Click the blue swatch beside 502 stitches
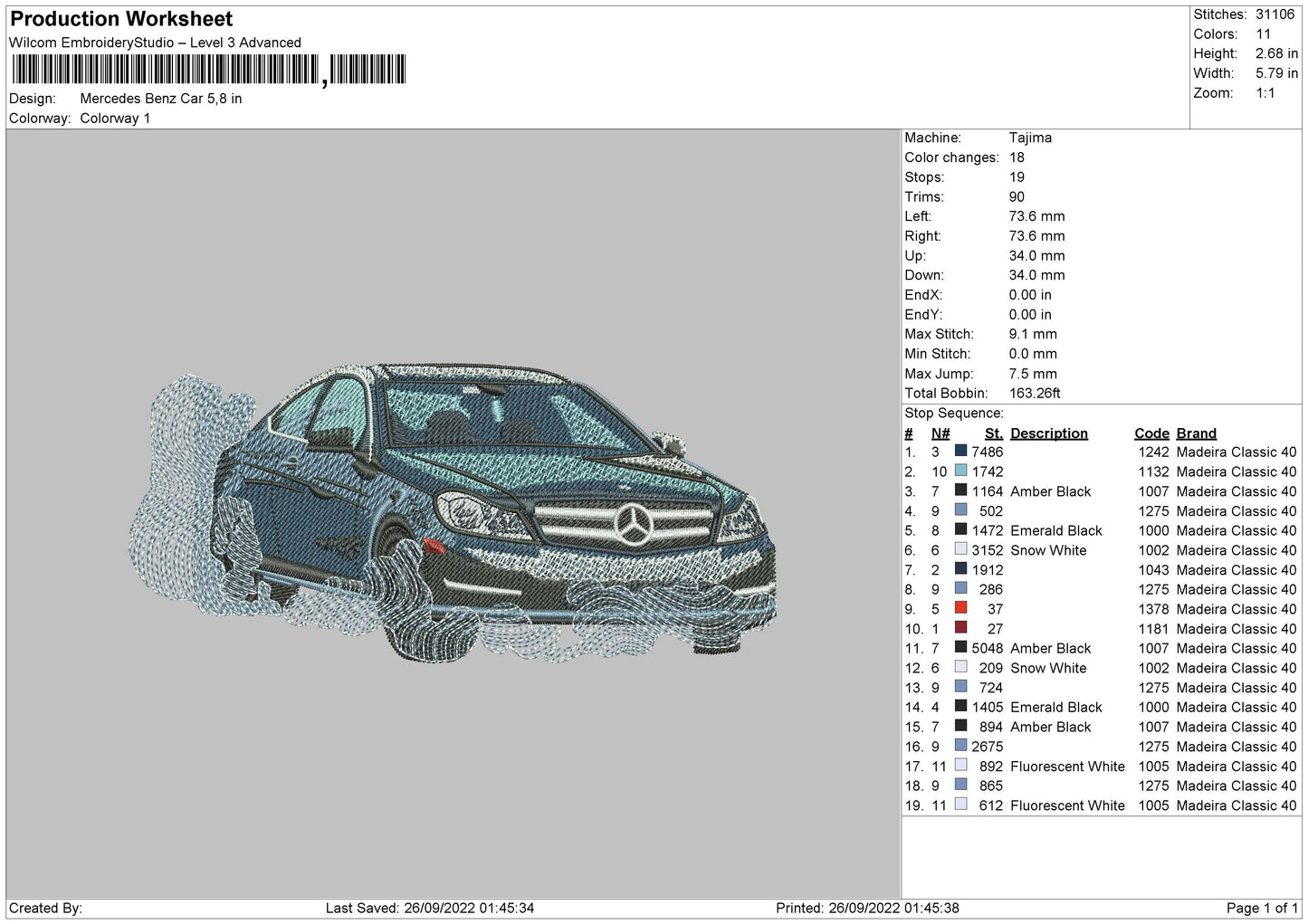The image size is (1308, 924). (x=960, y=510)
